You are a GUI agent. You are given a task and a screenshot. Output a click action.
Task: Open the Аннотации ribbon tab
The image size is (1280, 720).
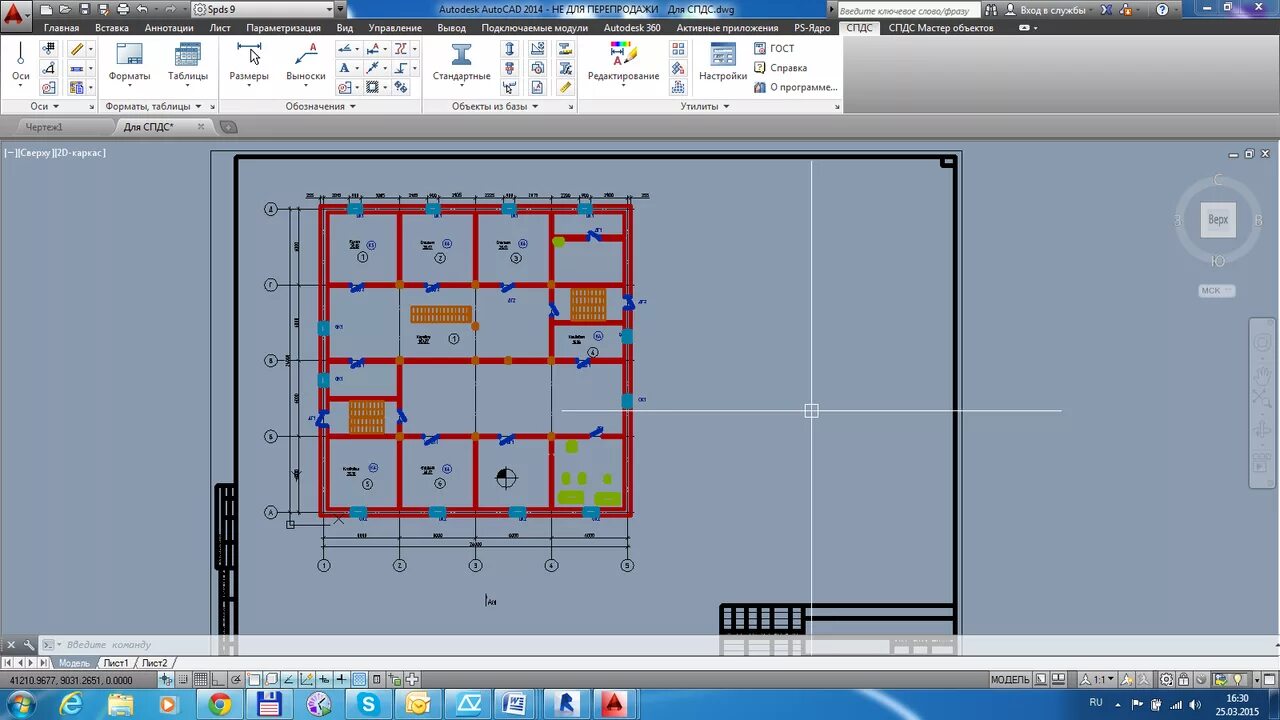(169, 28)
